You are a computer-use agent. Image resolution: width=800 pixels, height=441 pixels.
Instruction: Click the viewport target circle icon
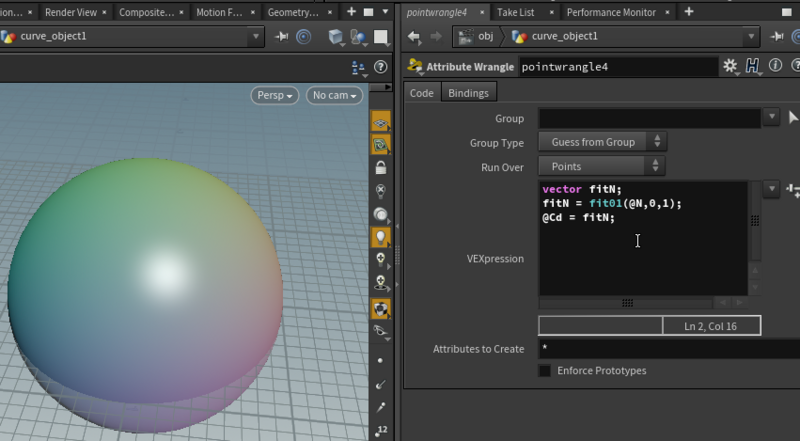tap(304, 36)
